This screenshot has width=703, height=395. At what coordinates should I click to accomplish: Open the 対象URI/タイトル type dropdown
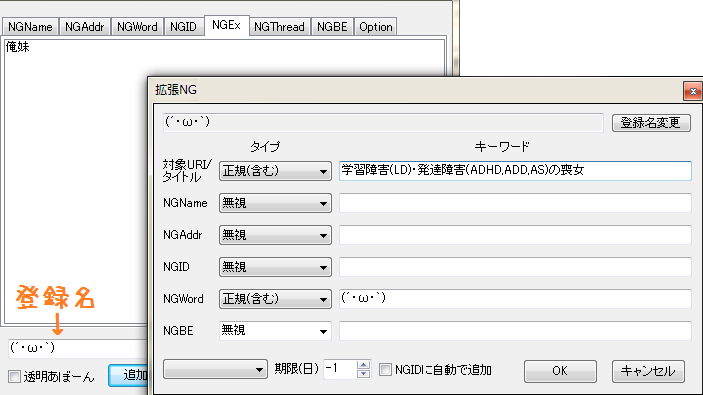coord(275,171)
